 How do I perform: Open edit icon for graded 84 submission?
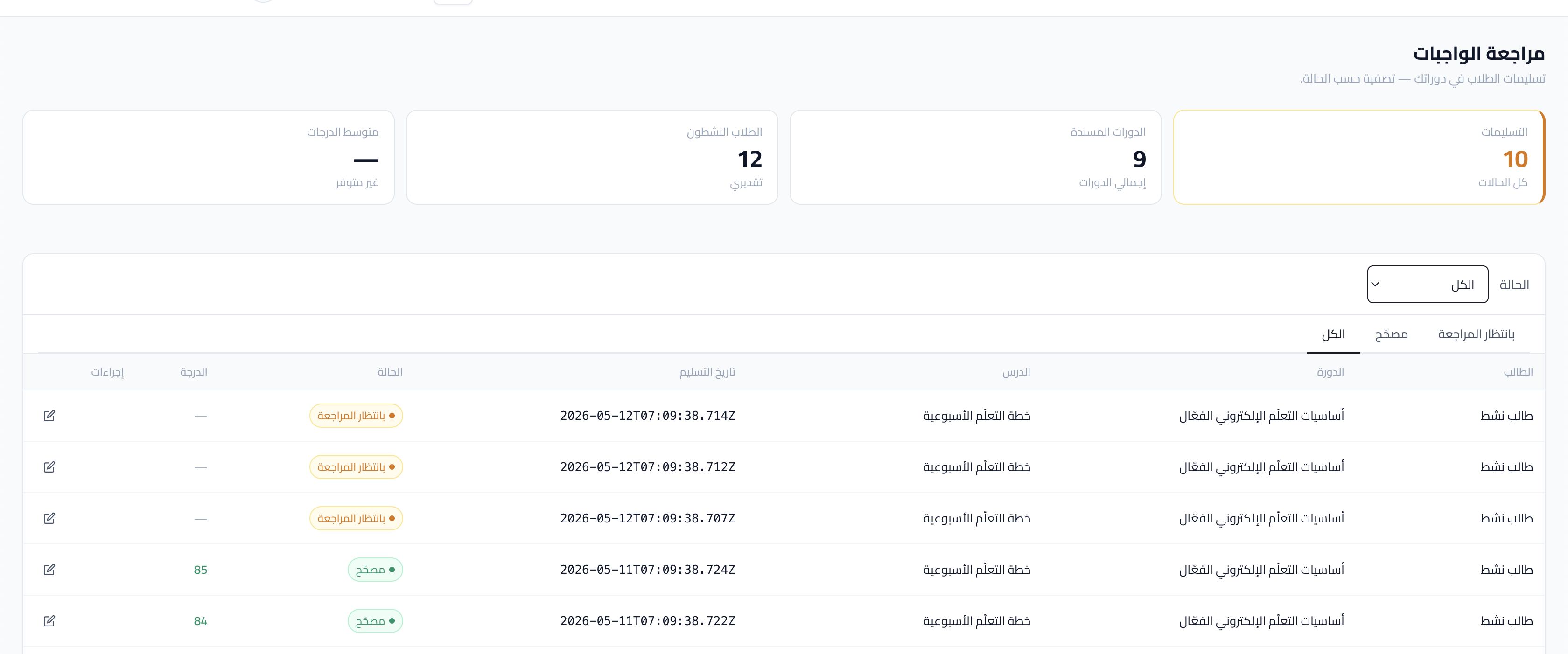click(49, 620)
